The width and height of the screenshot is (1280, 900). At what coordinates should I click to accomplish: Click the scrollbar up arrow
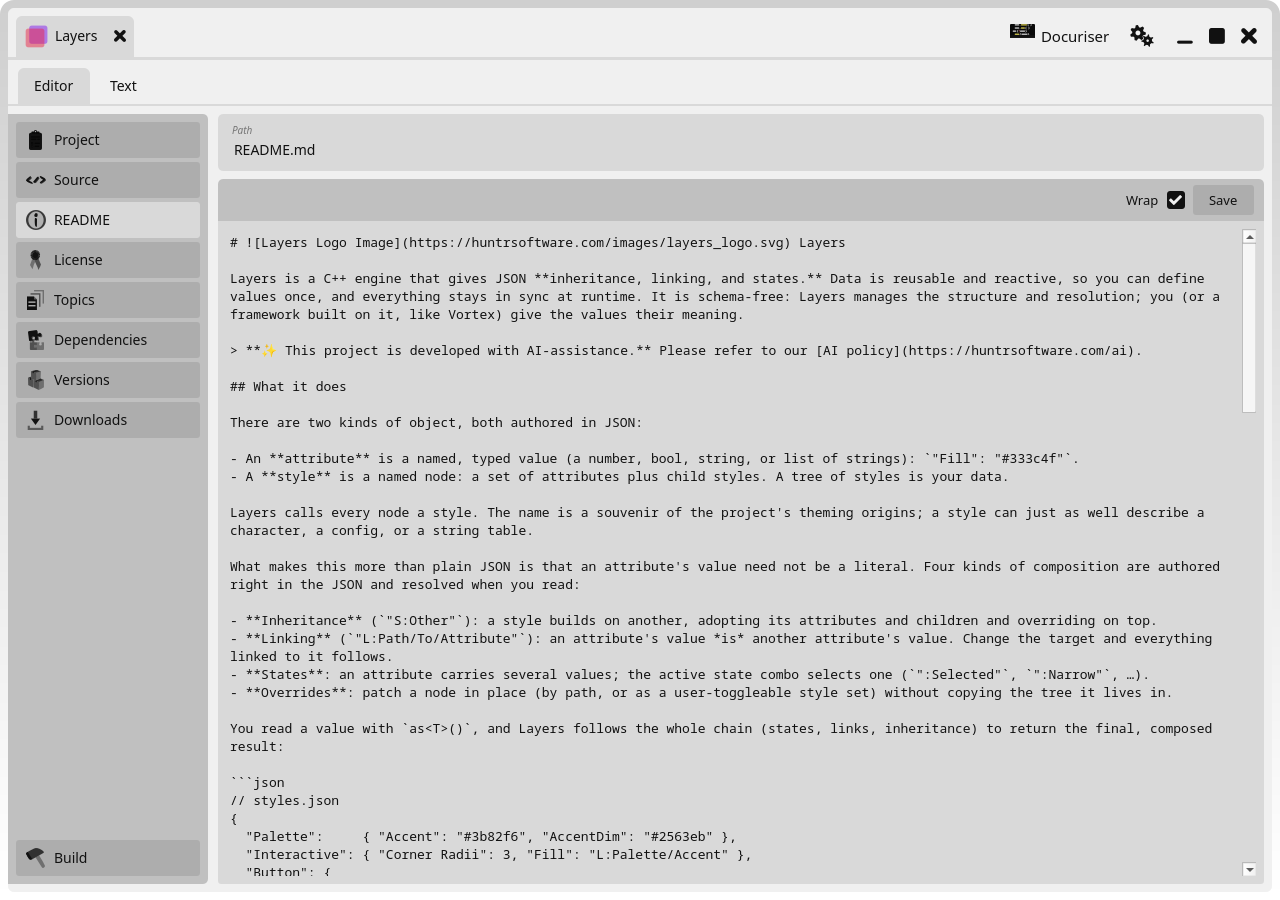tap(1249, 237)
